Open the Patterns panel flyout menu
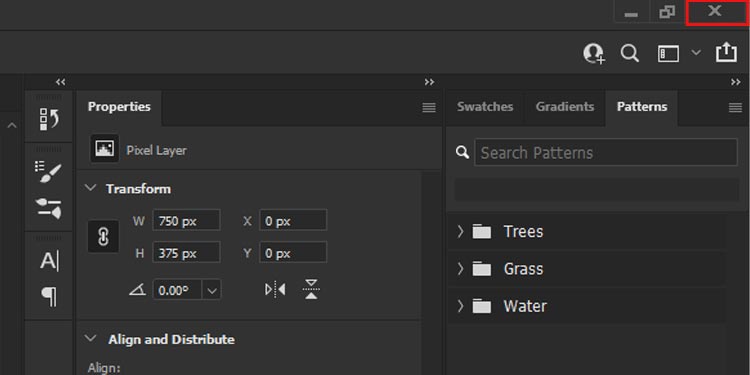The height and width of the screenshot is (375, 750). tap(735, 108)
